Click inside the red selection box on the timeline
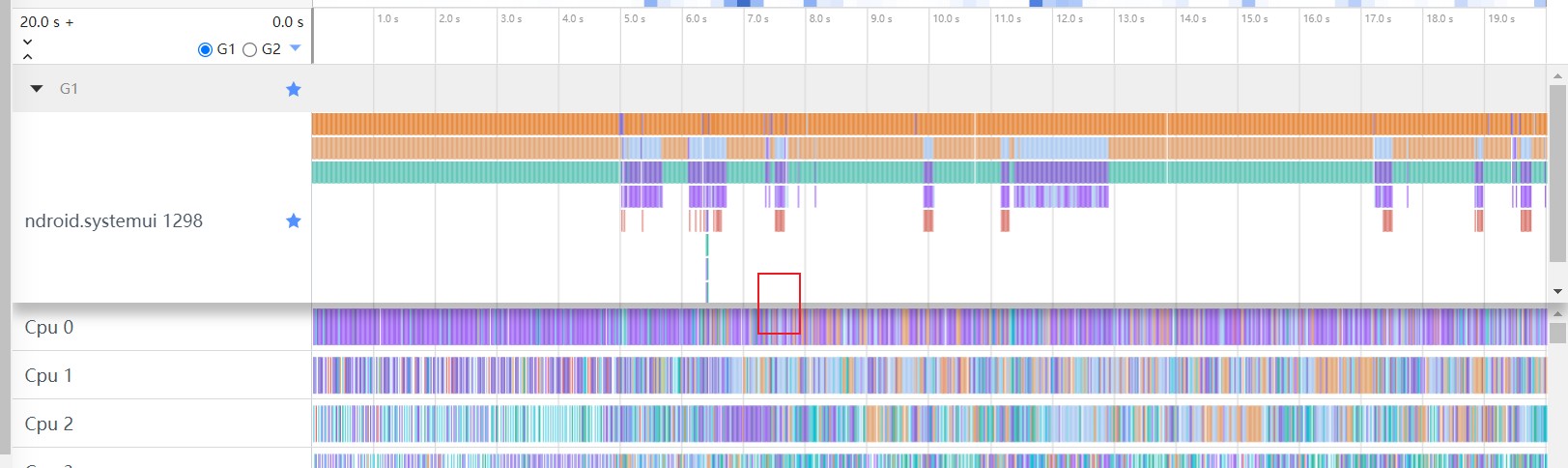The image size is (1568, 468). pyautogui.click(x=779, y=304)
